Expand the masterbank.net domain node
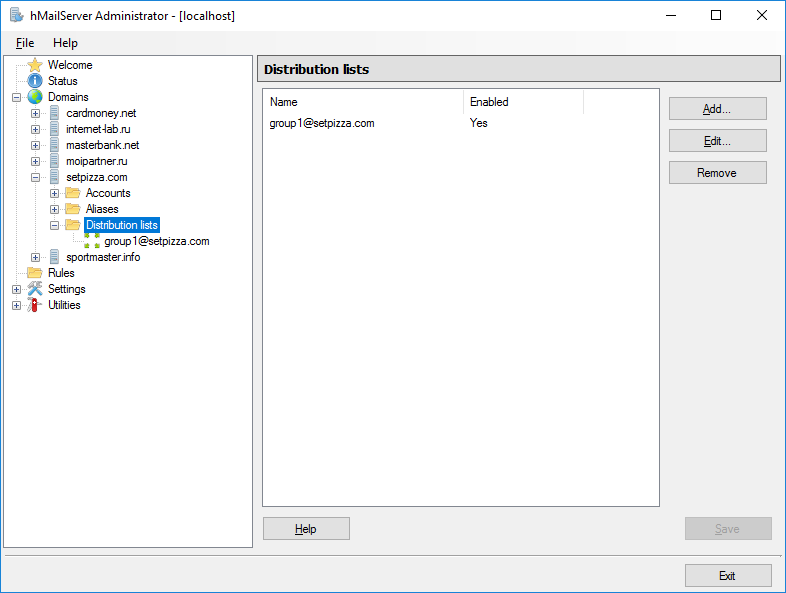The image size is (786, 593). [x=35, y=145]
